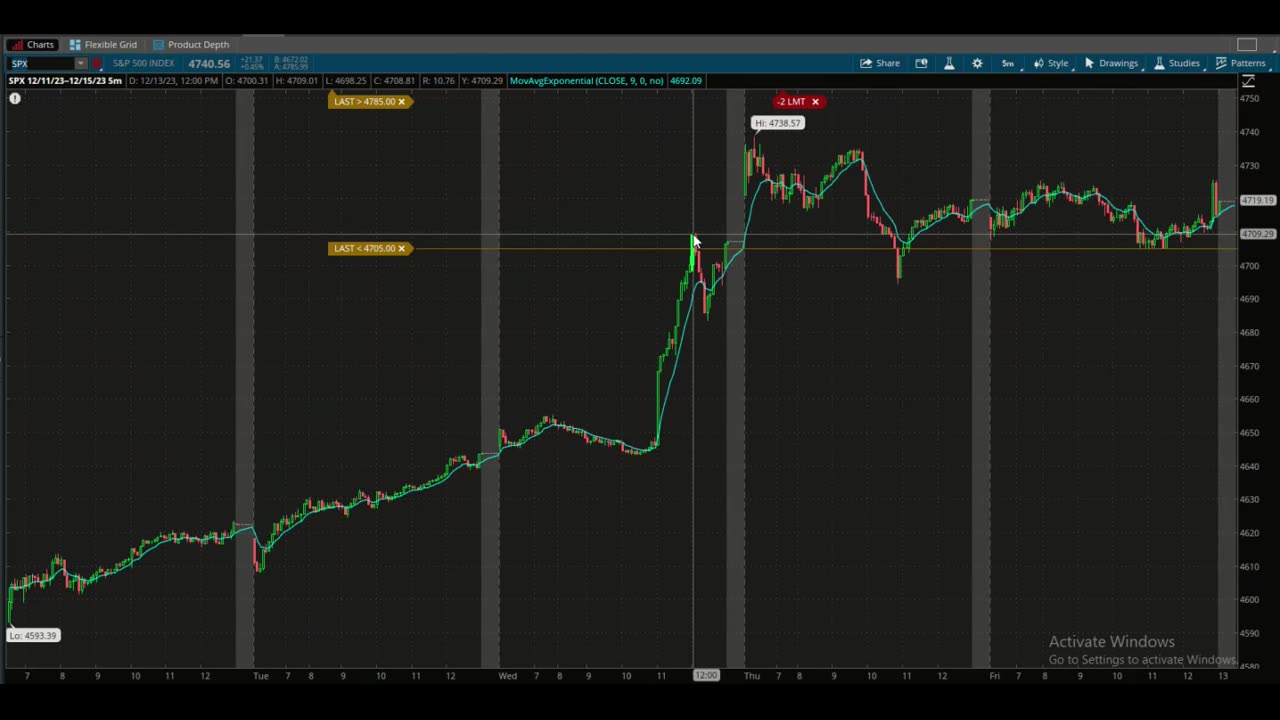This screenshot has width=1280, height=720.
Task: Open the 5m time frame dropdown
Action: [x=1008, y=63]
